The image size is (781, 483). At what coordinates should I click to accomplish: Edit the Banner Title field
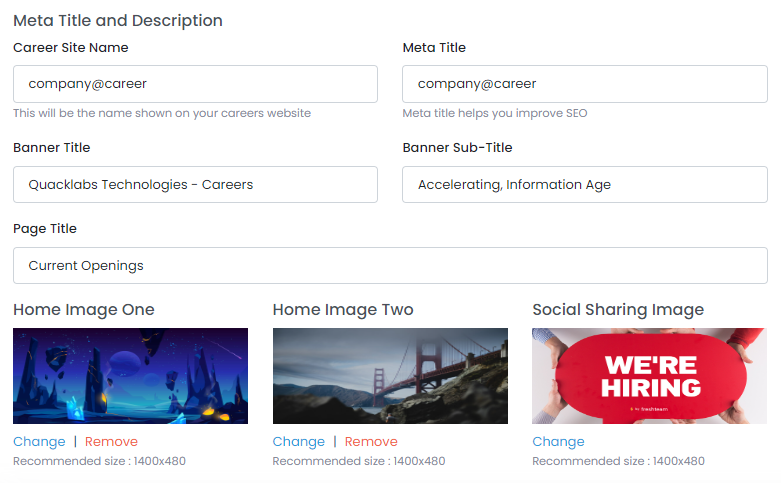[195, 184]
